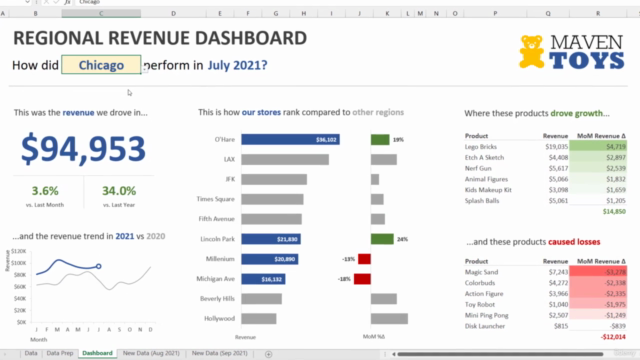Click the horizontal scrollbar thumb

(x=500, y=354)
